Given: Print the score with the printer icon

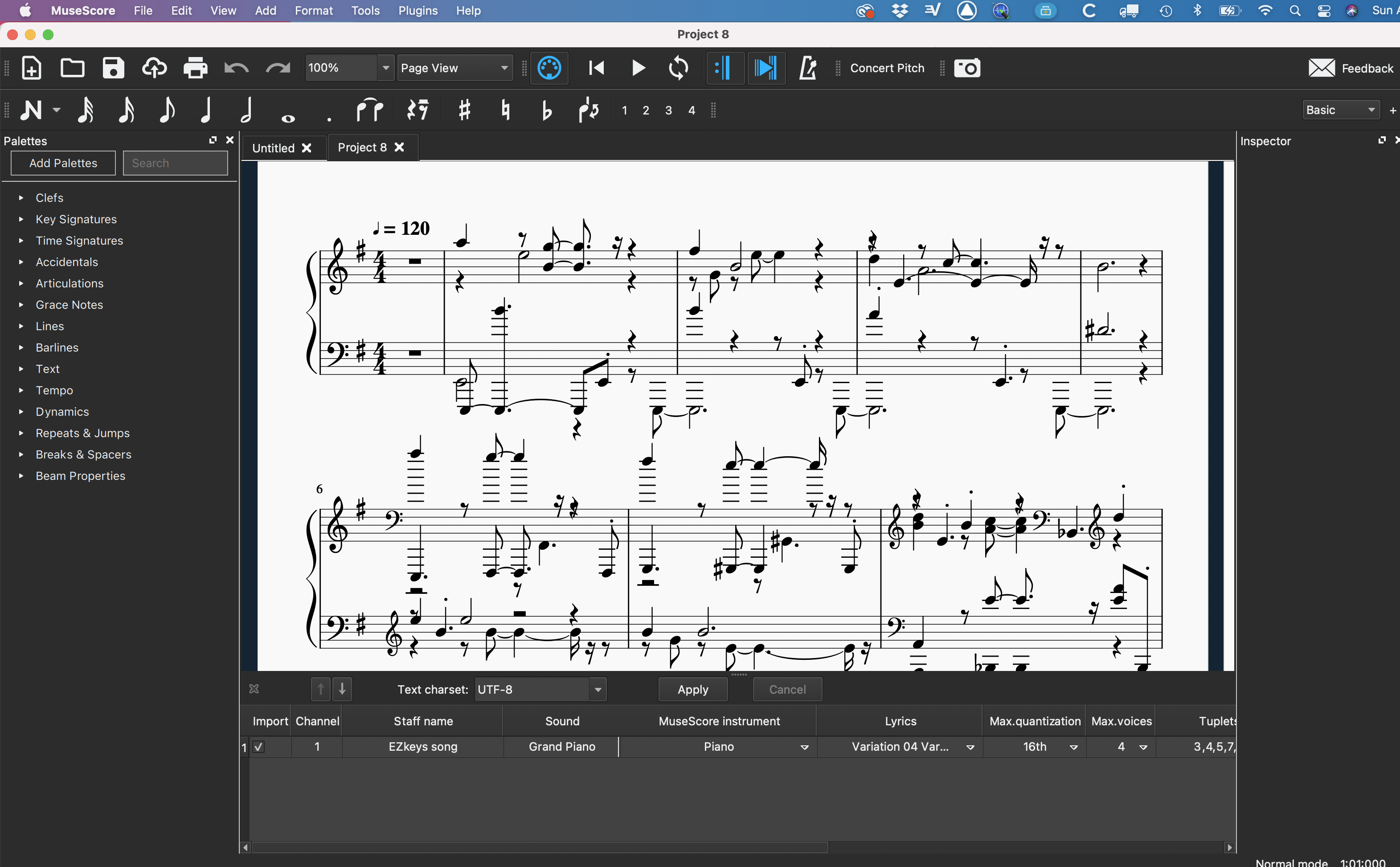Looking at the screenshot, I should [196, 68].
